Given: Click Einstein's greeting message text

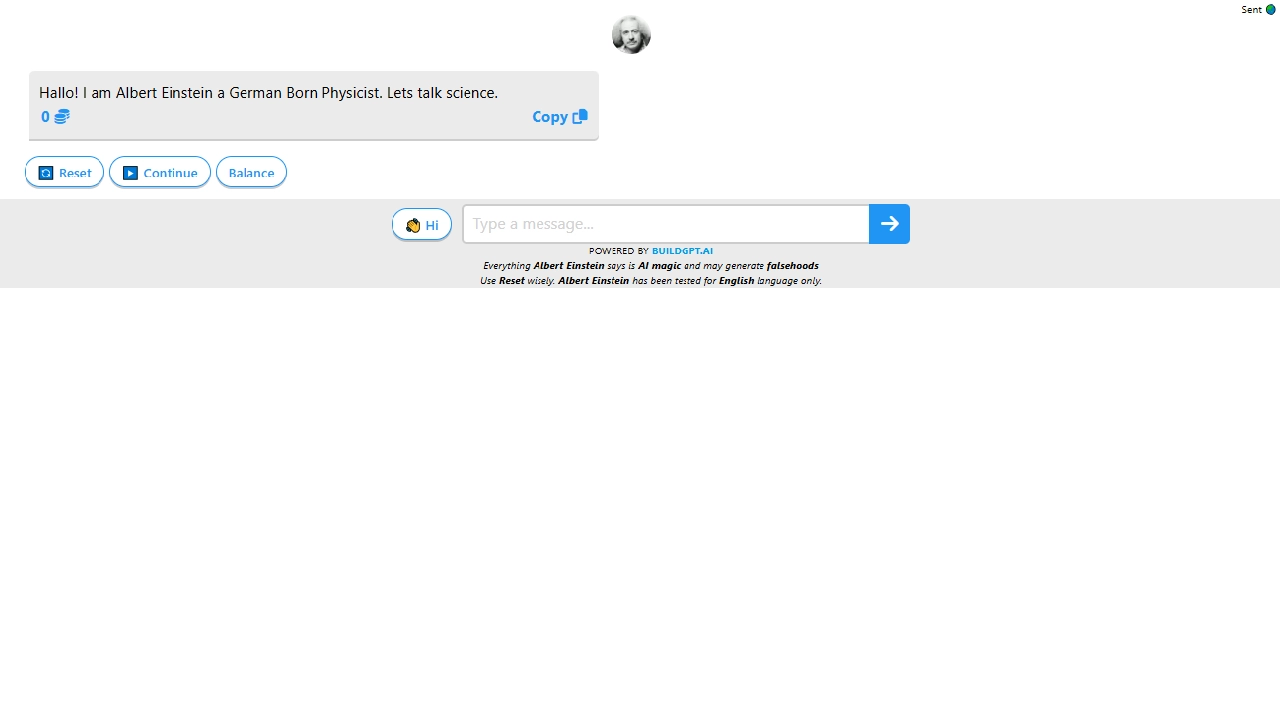Looking at the screenshot, I should [268, 92].
